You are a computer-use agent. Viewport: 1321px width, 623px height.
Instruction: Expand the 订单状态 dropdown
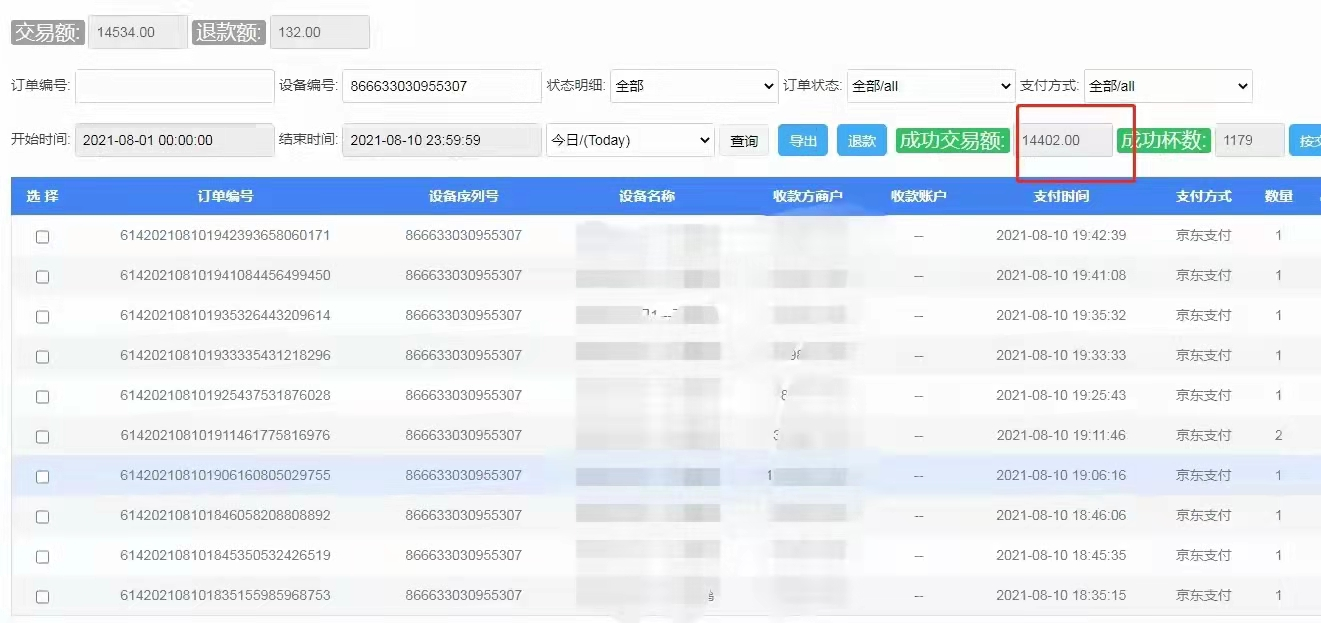click(x=930, y=86)
